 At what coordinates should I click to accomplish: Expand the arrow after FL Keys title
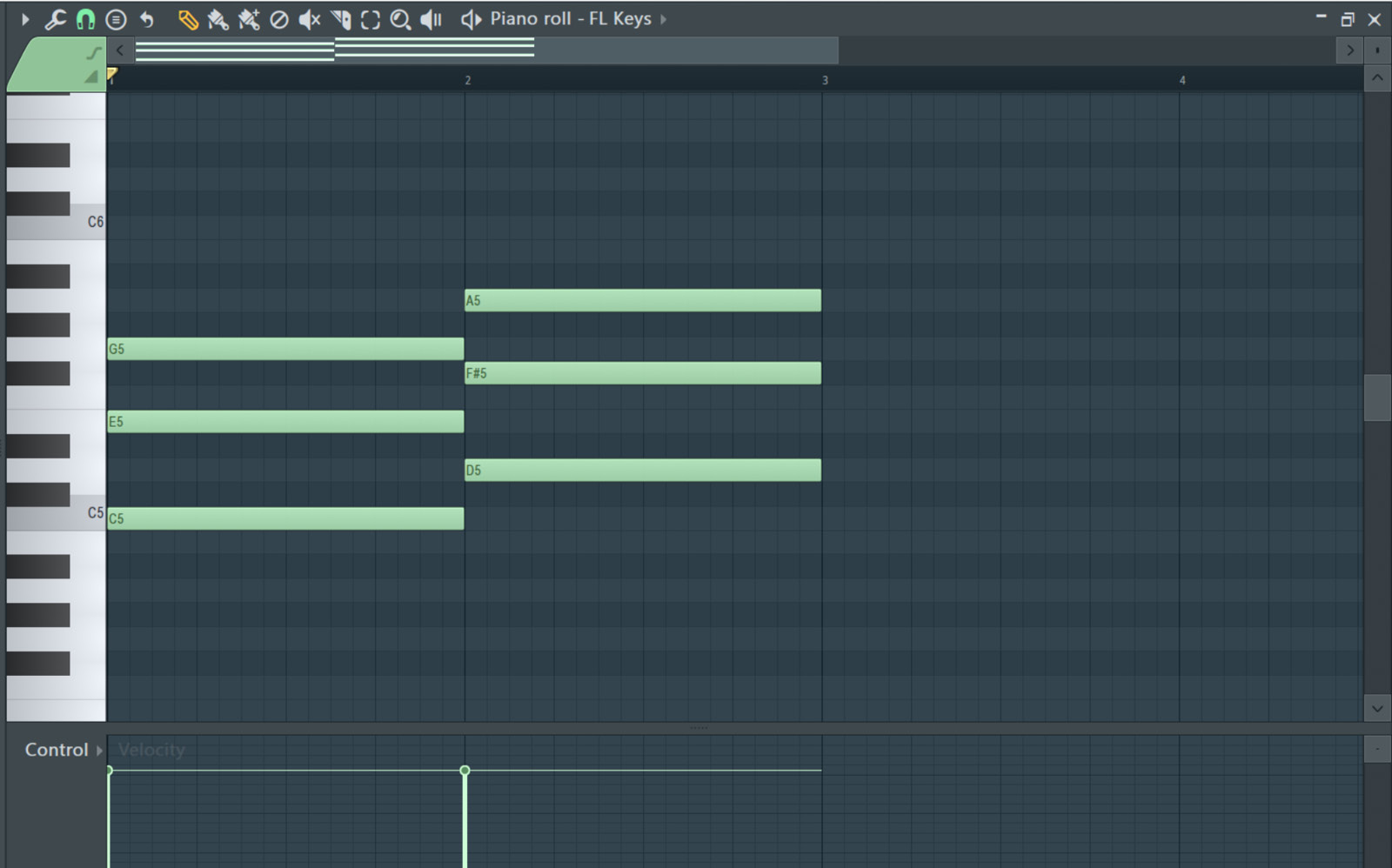663,19
